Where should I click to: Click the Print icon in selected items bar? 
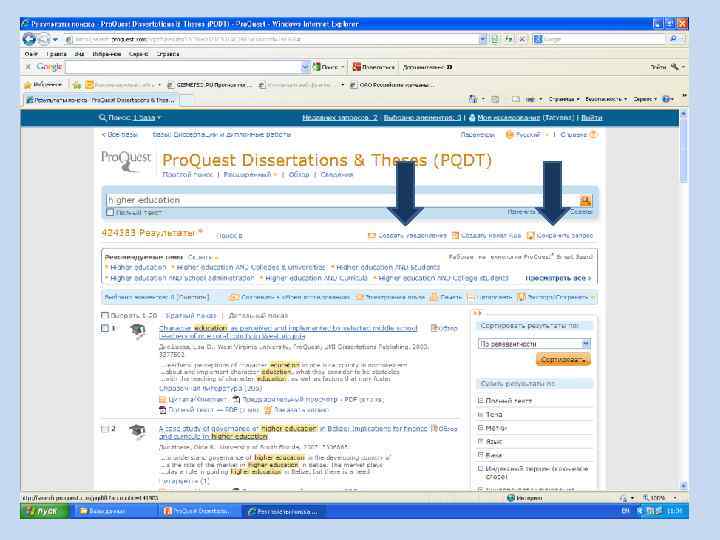[433, 298]
